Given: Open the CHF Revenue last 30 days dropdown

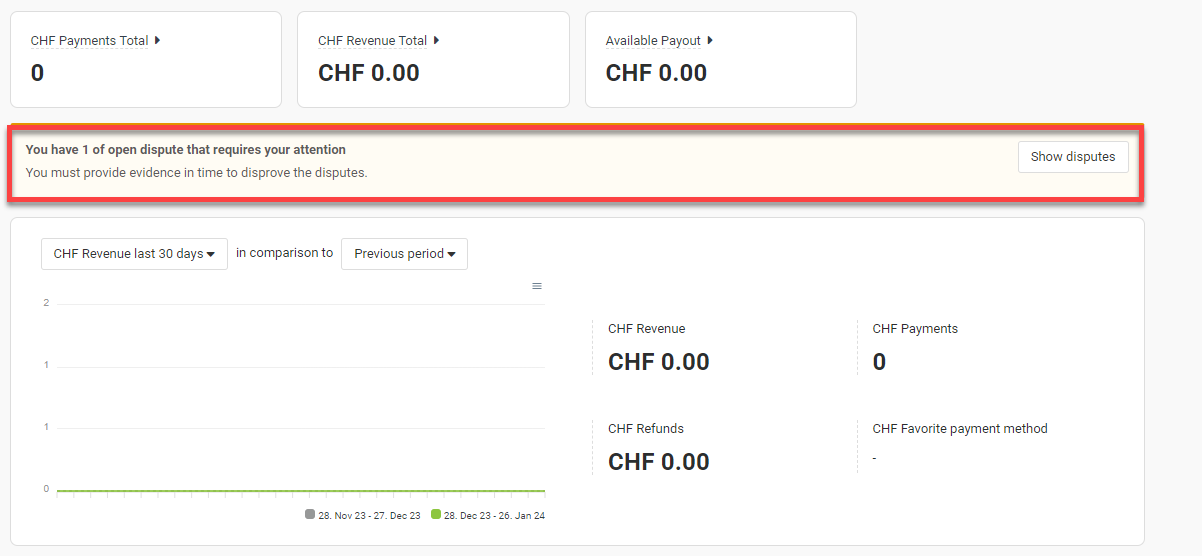Looking at the screenshot, I should (x=134, y=254).
